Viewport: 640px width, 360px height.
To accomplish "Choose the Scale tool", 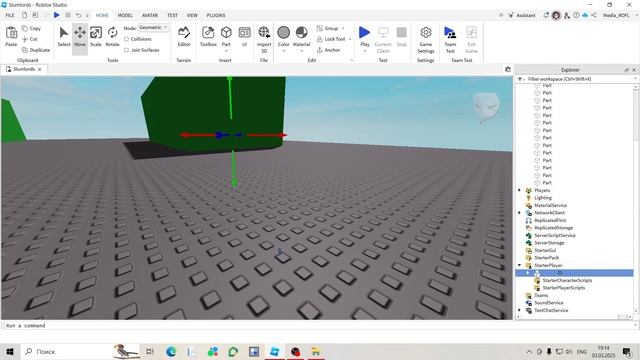I will (96, 37).
